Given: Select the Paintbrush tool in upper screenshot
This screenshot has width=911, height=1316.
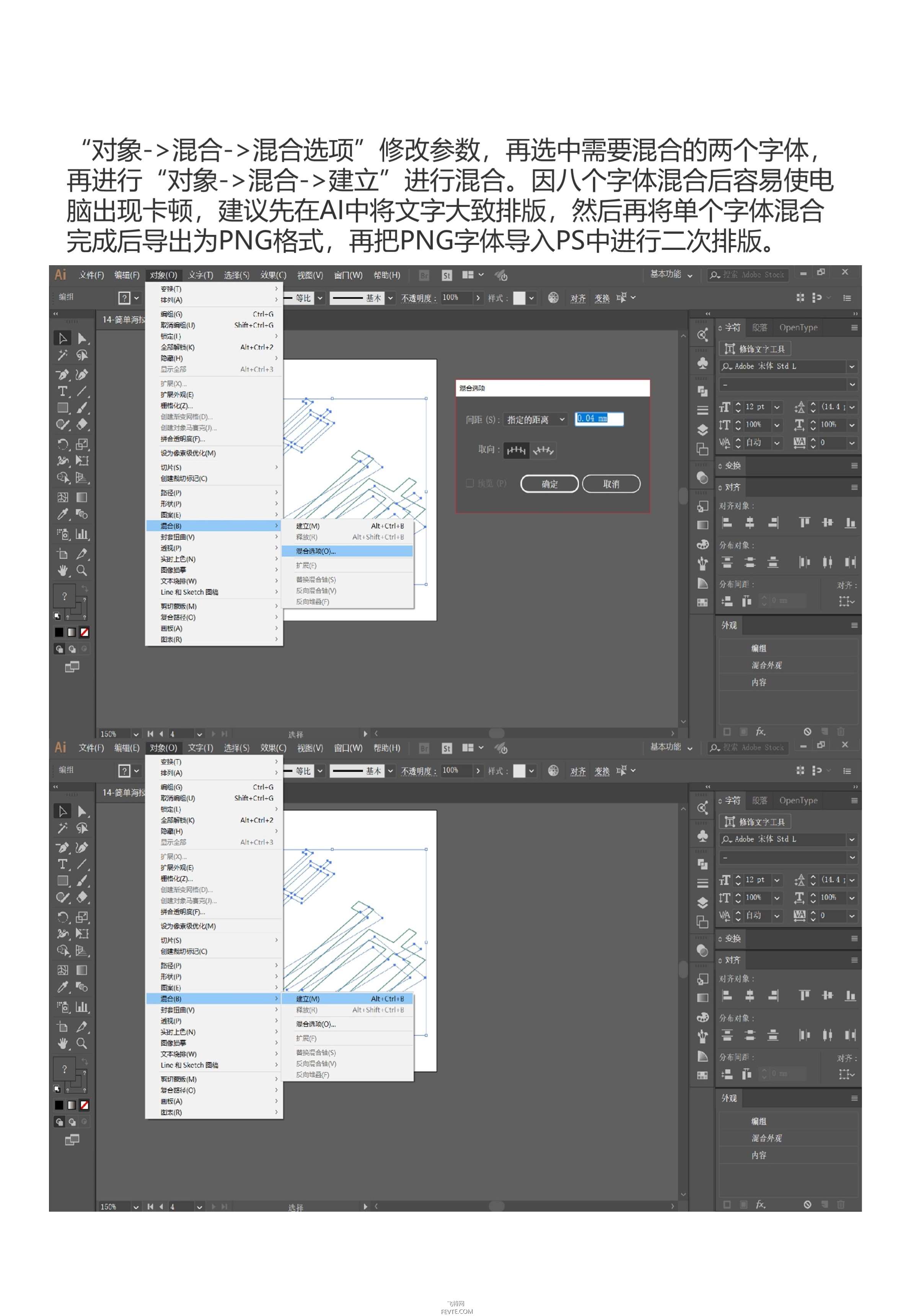Looking at the screenshot, I should point(82,408).
